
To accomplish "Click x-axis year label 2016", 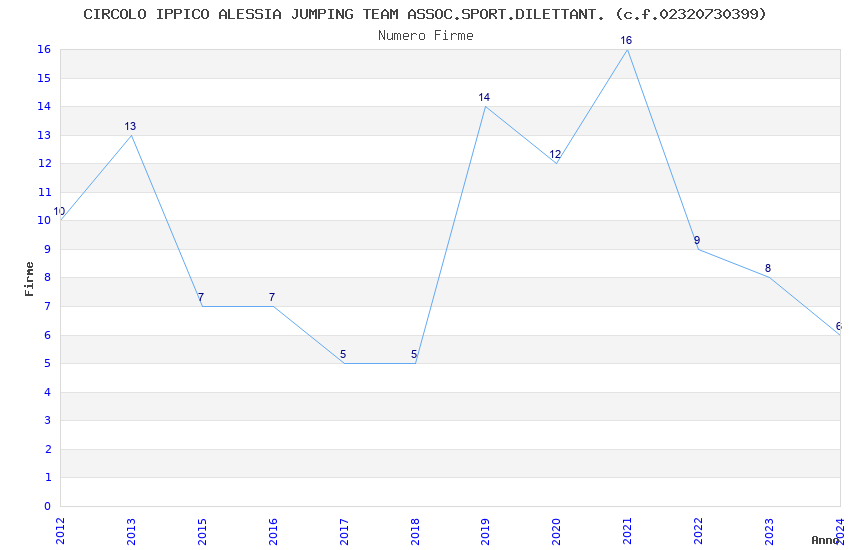I will tap(273, 531).
